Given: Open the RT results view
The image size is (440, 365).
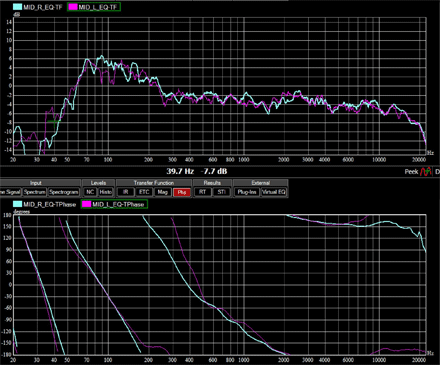Looking at the screenshot, I should (202, 192).
